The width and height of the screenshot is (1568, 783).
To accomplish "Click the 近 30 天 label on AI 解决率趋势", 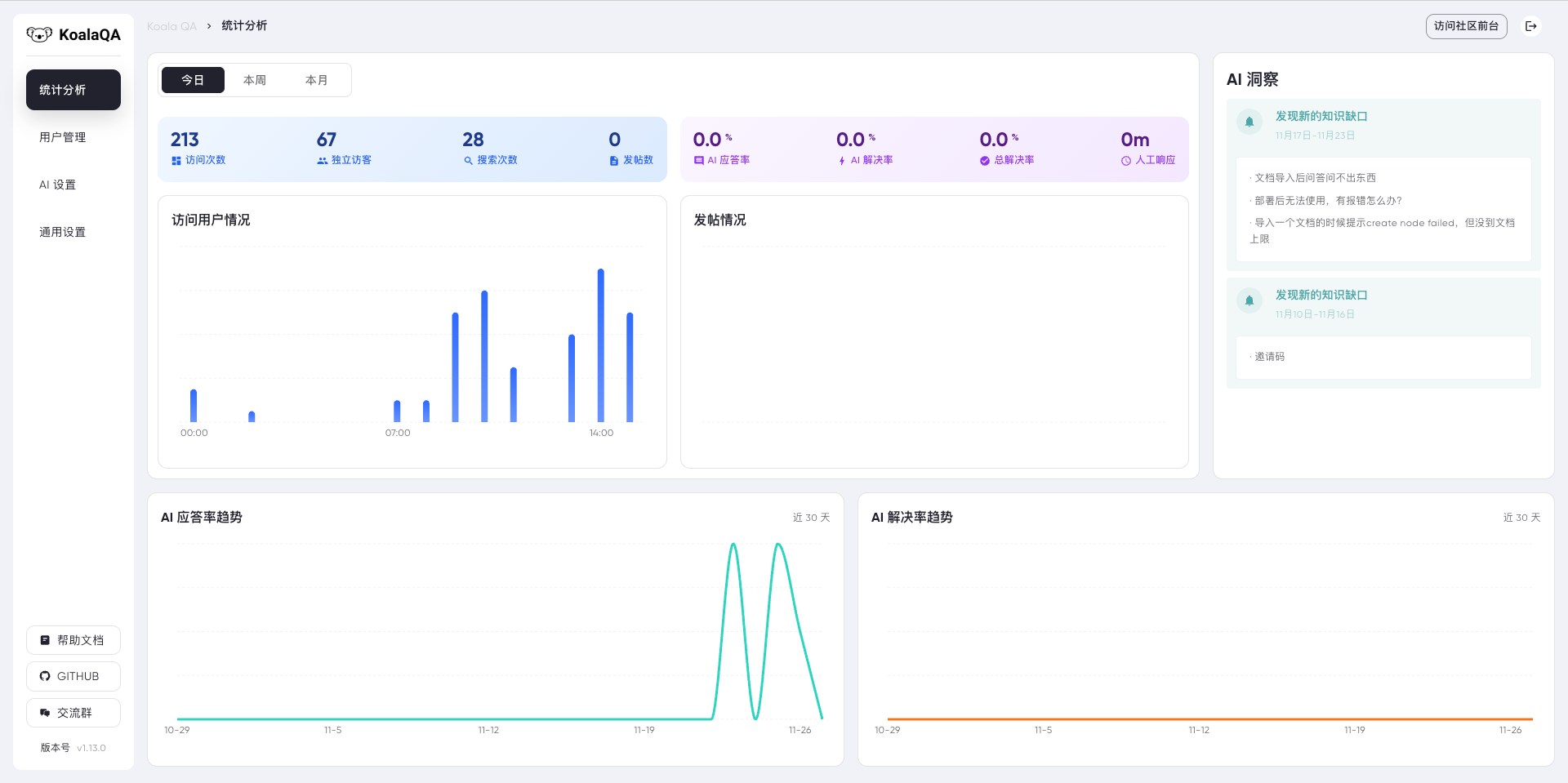I will coord(1521,518).
